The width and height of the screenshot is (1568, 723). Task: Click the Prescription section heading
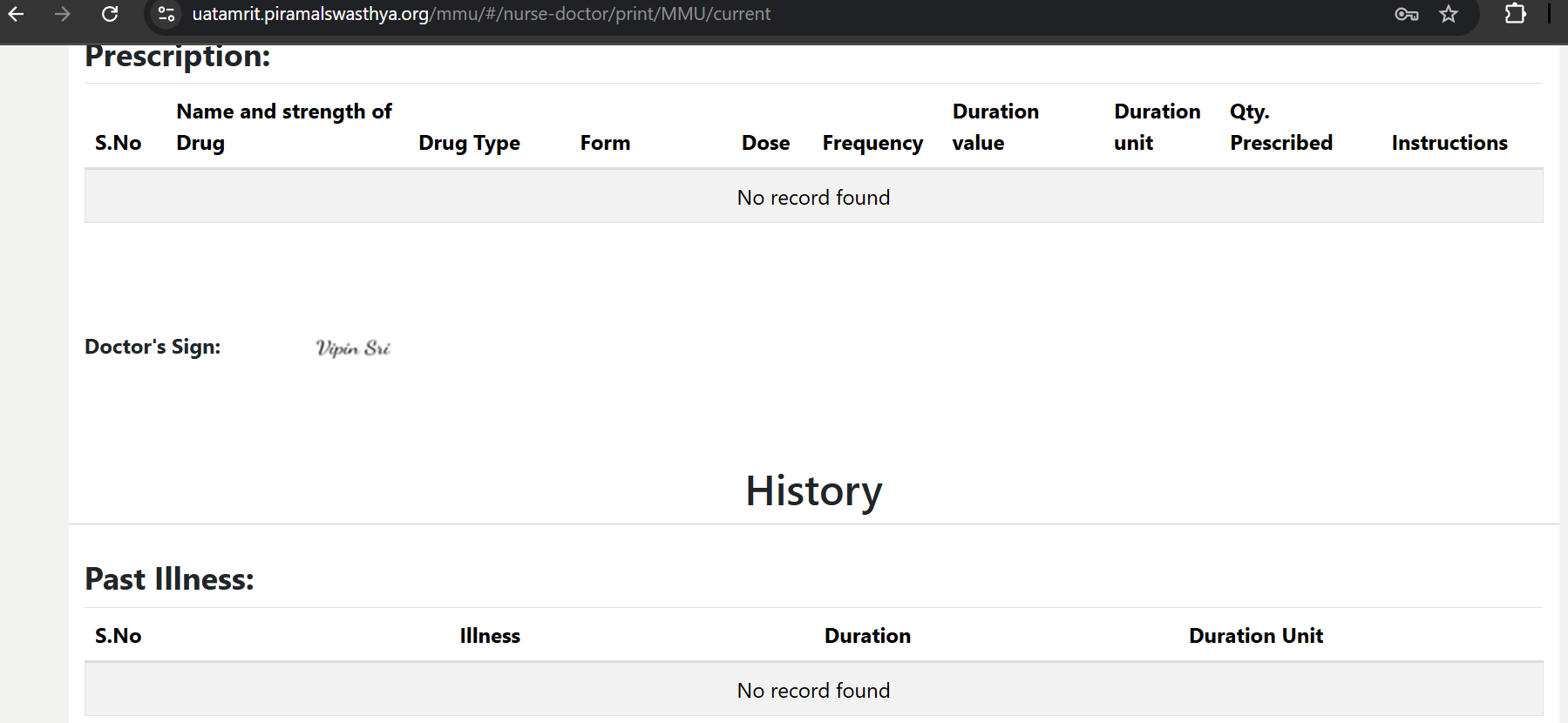point(178,57)
